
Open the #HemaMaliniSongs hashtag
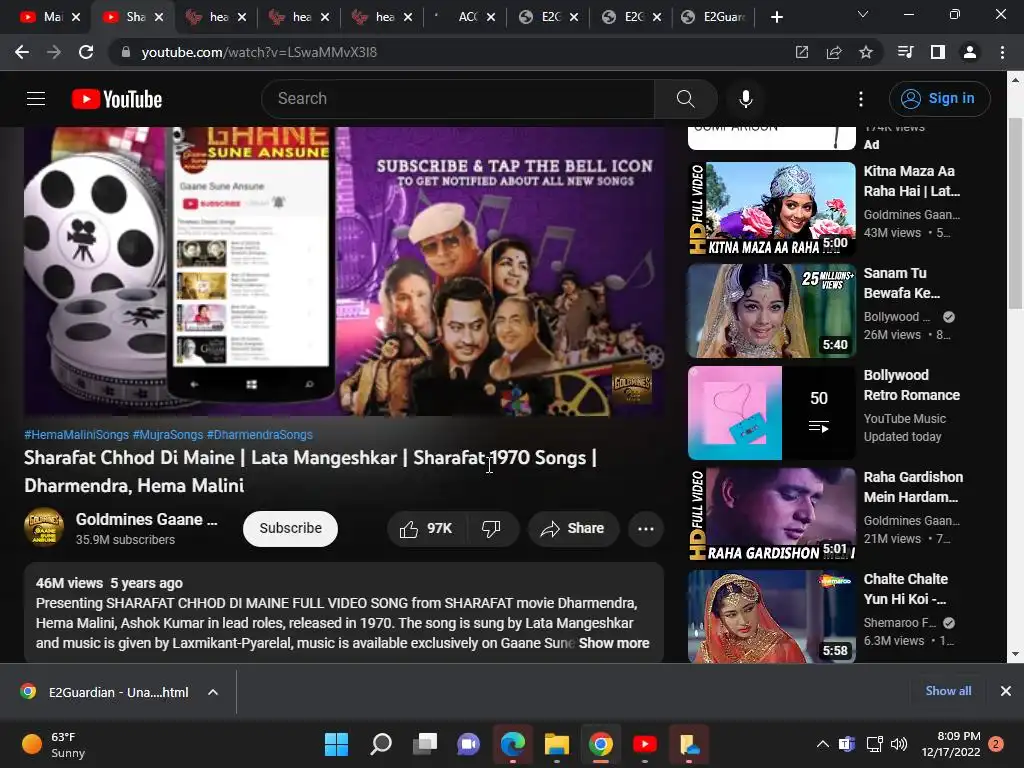click(76, 434)
